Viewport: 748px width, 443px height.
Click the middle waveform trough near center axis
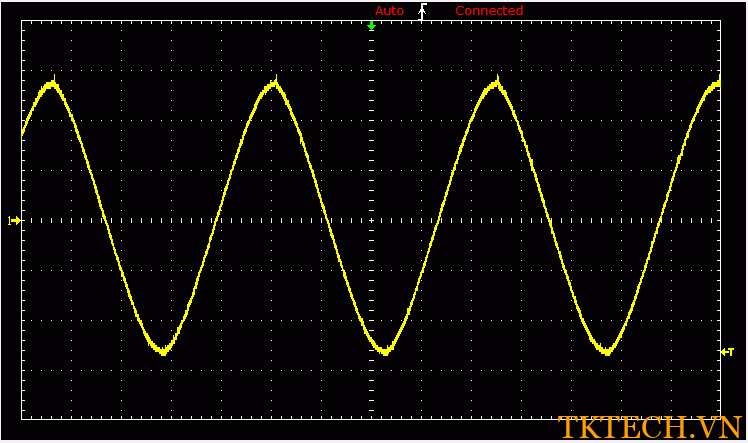click(x=385, y=350)
